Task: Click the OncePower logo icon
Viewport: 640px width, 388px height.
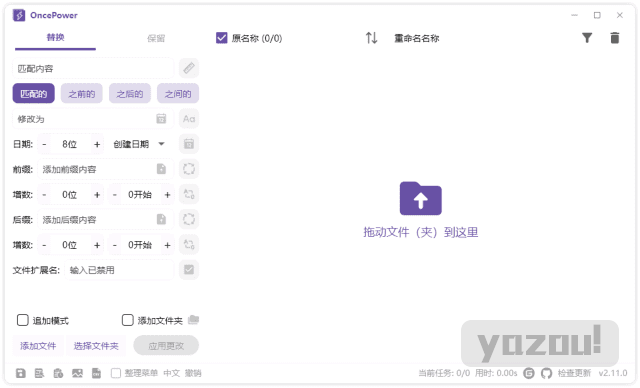Action: click(x=19, y=16)
